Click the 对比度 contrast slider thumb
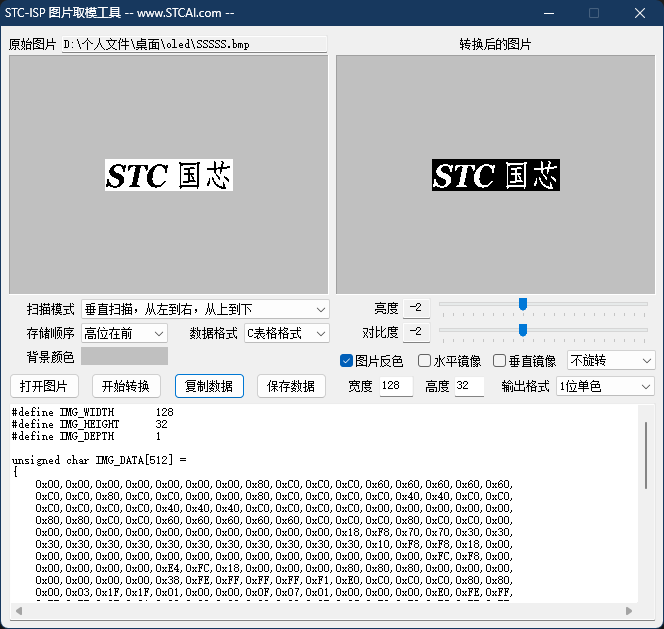 coord(523,330)
